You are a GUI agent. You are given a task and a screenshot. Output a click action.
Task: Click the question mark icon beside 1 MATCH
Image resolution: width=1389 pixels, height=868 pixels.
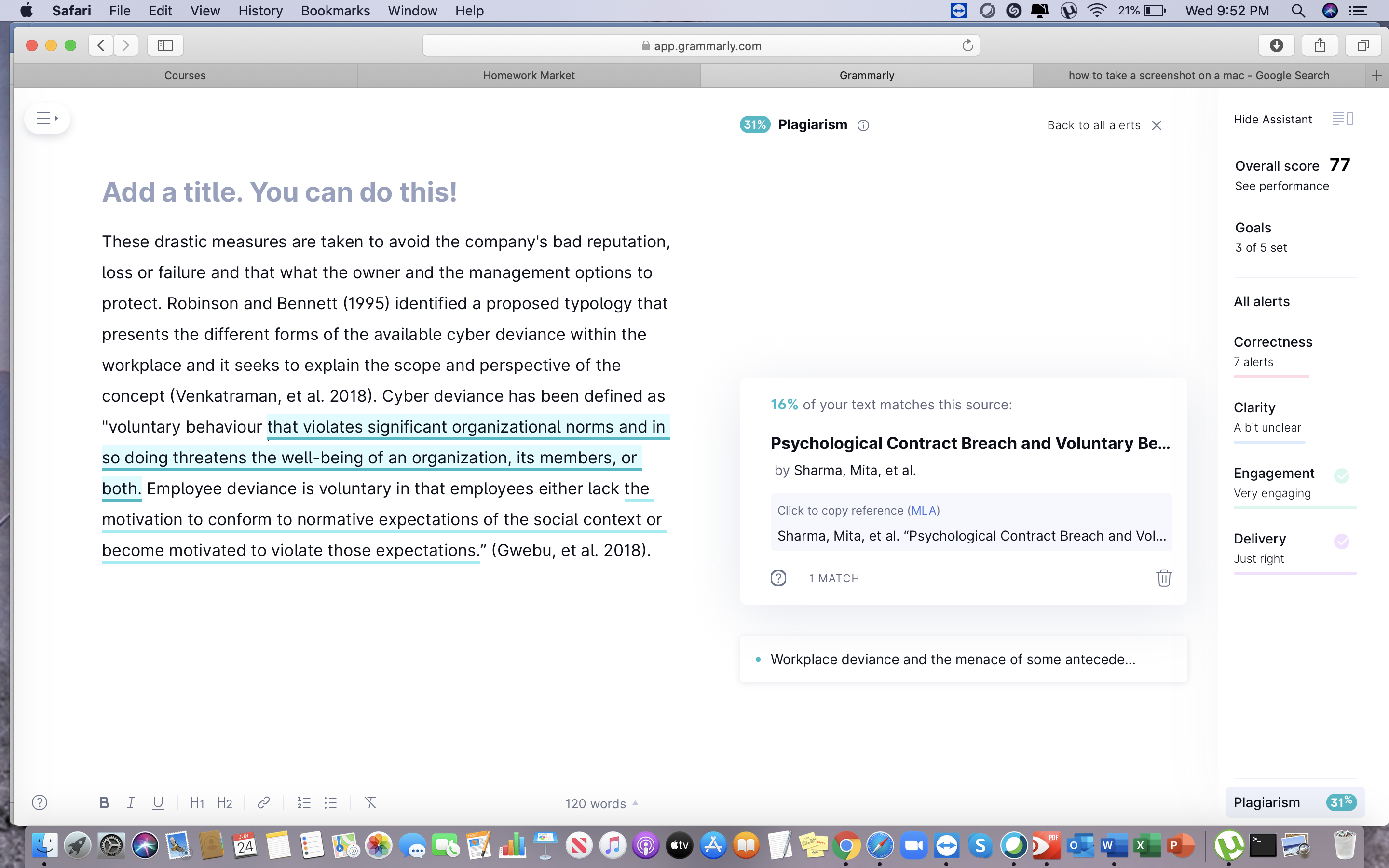click(778, 578)
